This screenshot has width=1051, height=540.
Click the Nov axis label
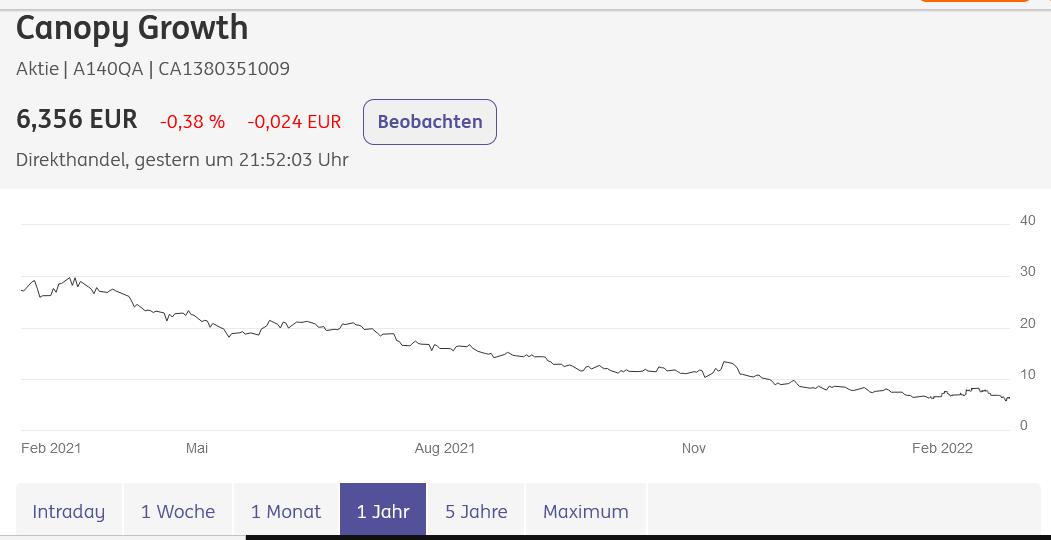694,448
